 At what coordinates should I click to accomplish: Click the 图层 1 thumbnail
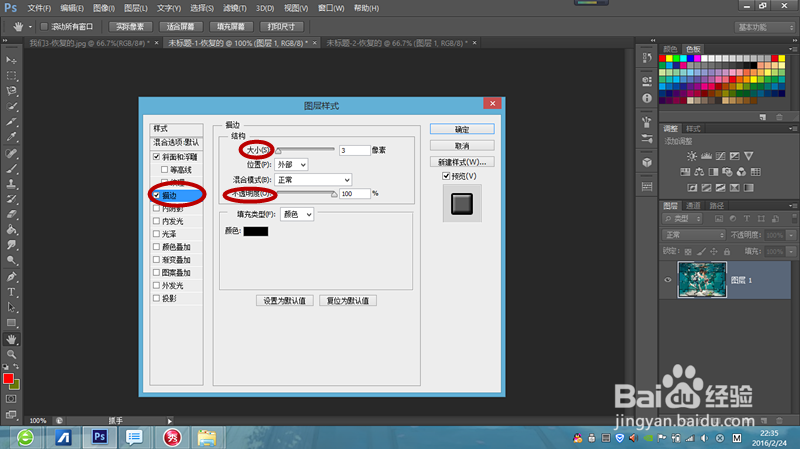702,280
